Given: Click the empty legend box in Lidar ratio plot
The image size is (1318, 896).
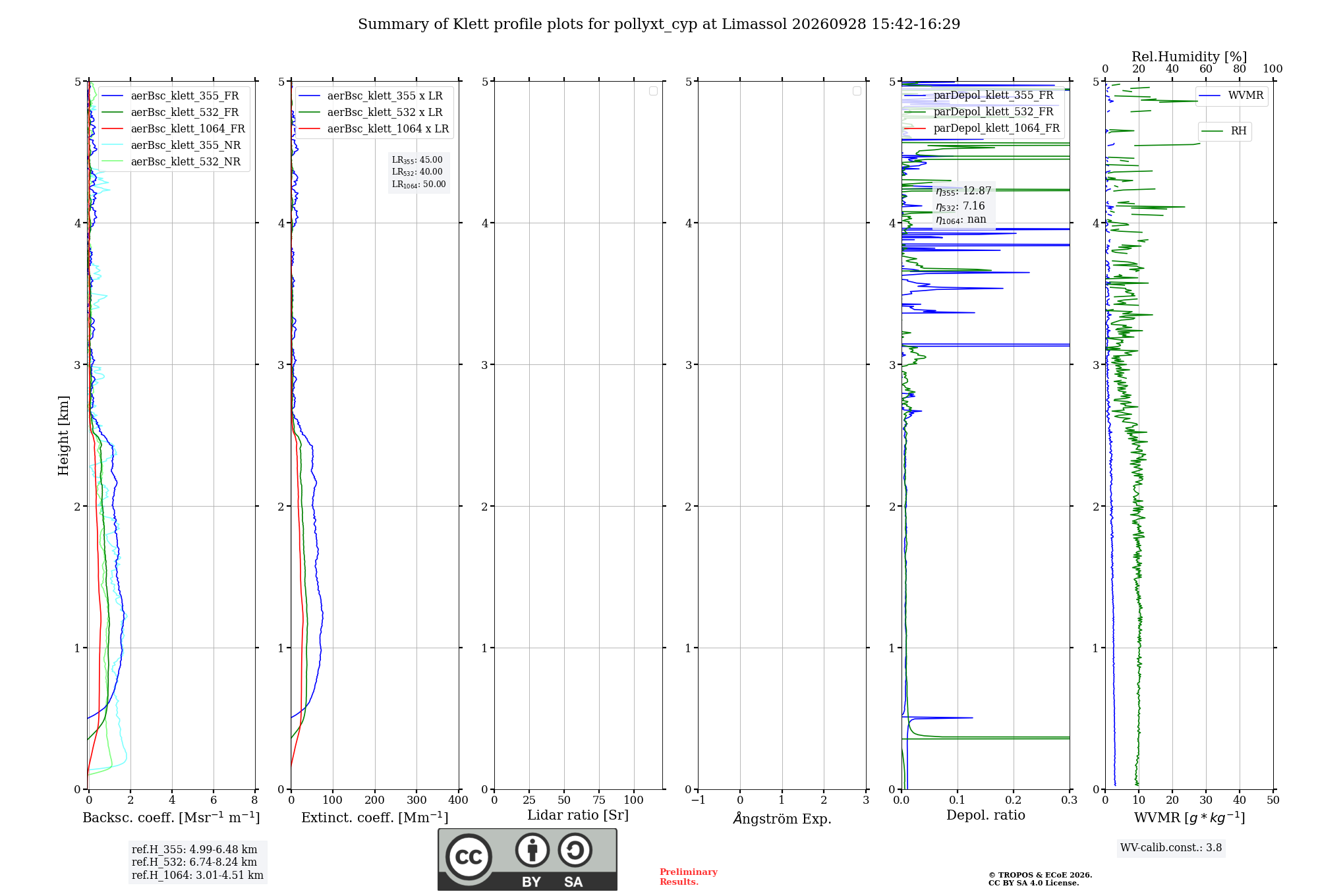Looking at the screenshot, I should point(653,91).
